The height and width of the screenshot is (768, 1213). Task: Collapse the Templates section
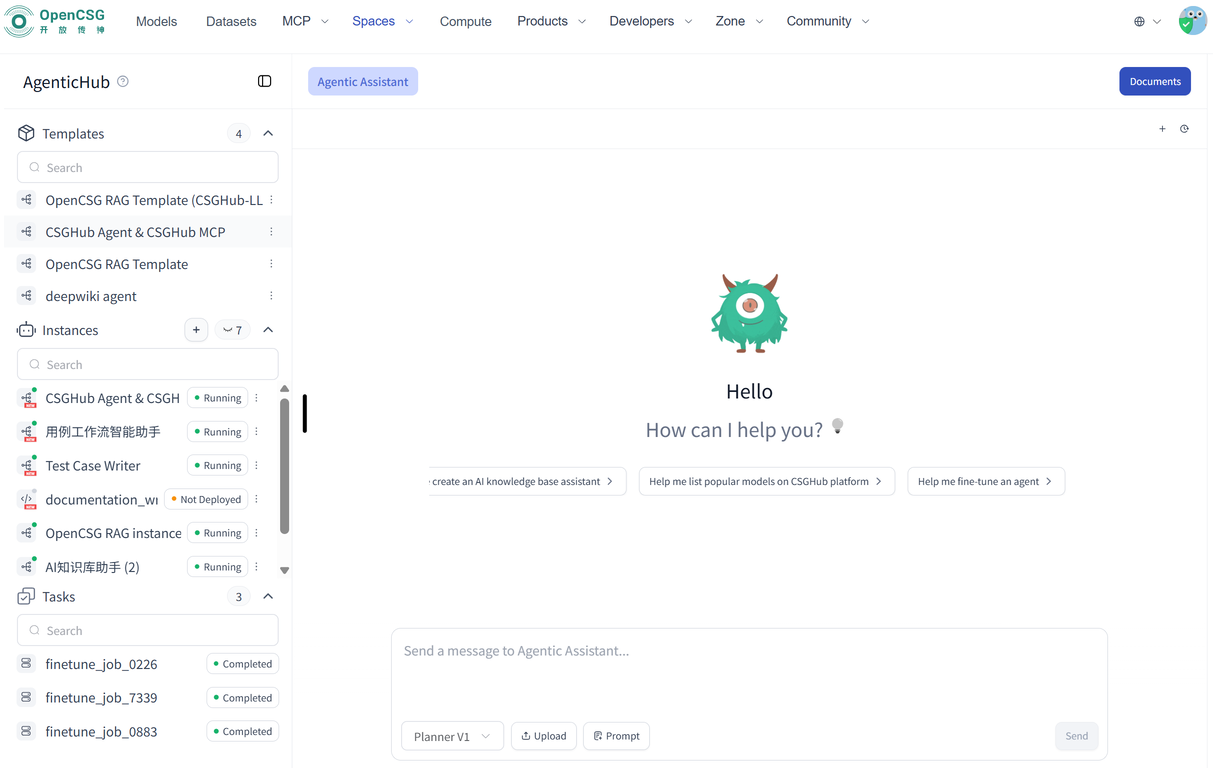click(x=268, y=133)
